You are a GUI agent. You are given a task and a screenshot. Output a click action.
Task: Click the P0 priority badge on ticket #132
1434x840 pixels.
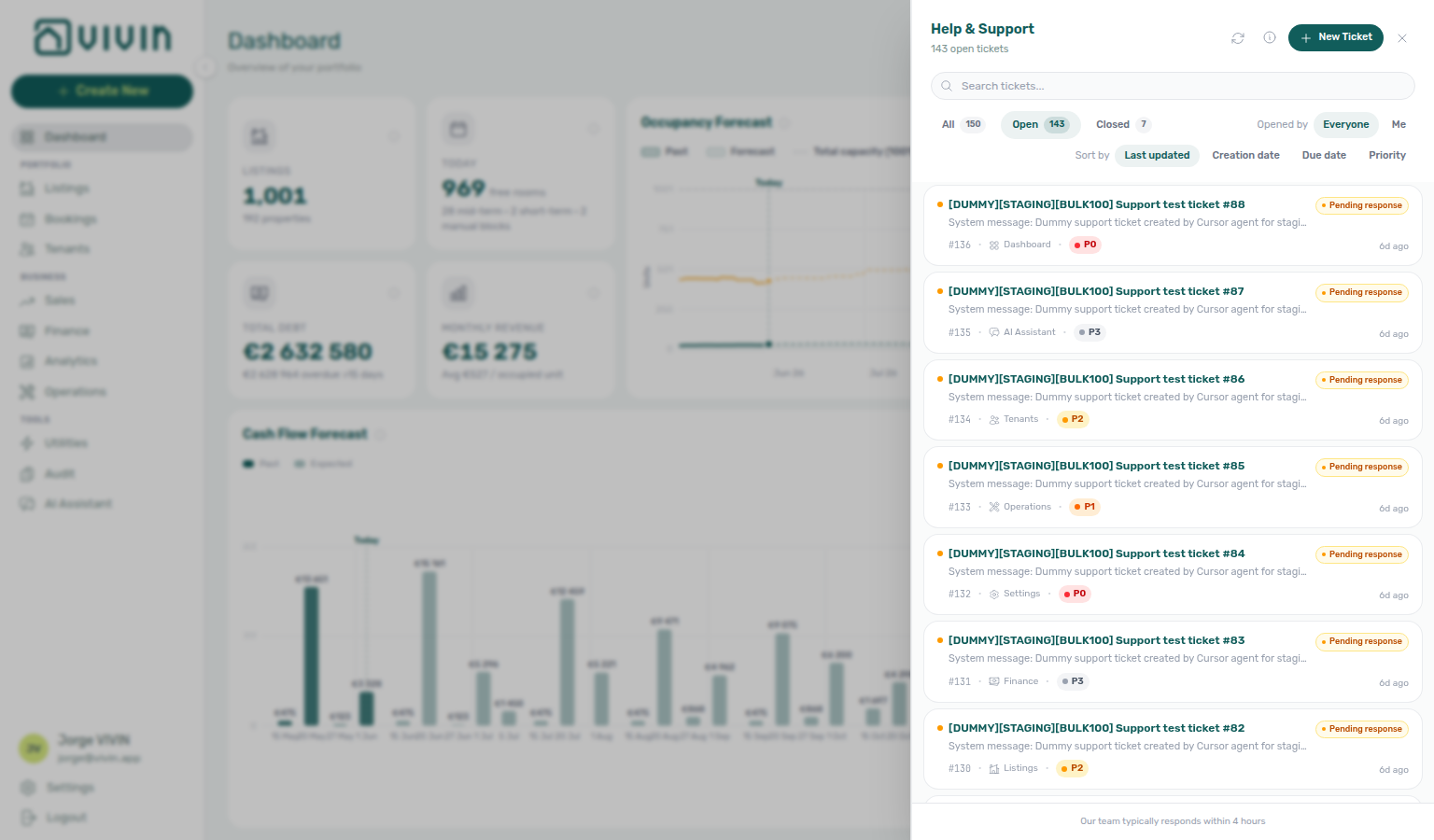click(1075, 594)
